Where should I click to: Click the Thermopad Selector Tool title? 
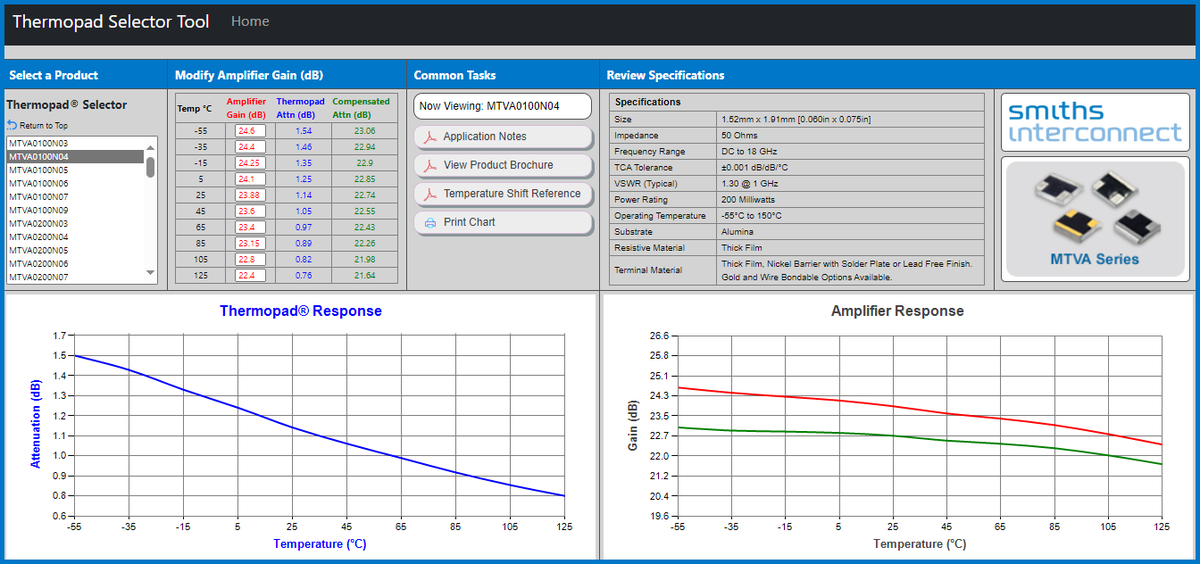pyautogui.click(x=111, y=21)
